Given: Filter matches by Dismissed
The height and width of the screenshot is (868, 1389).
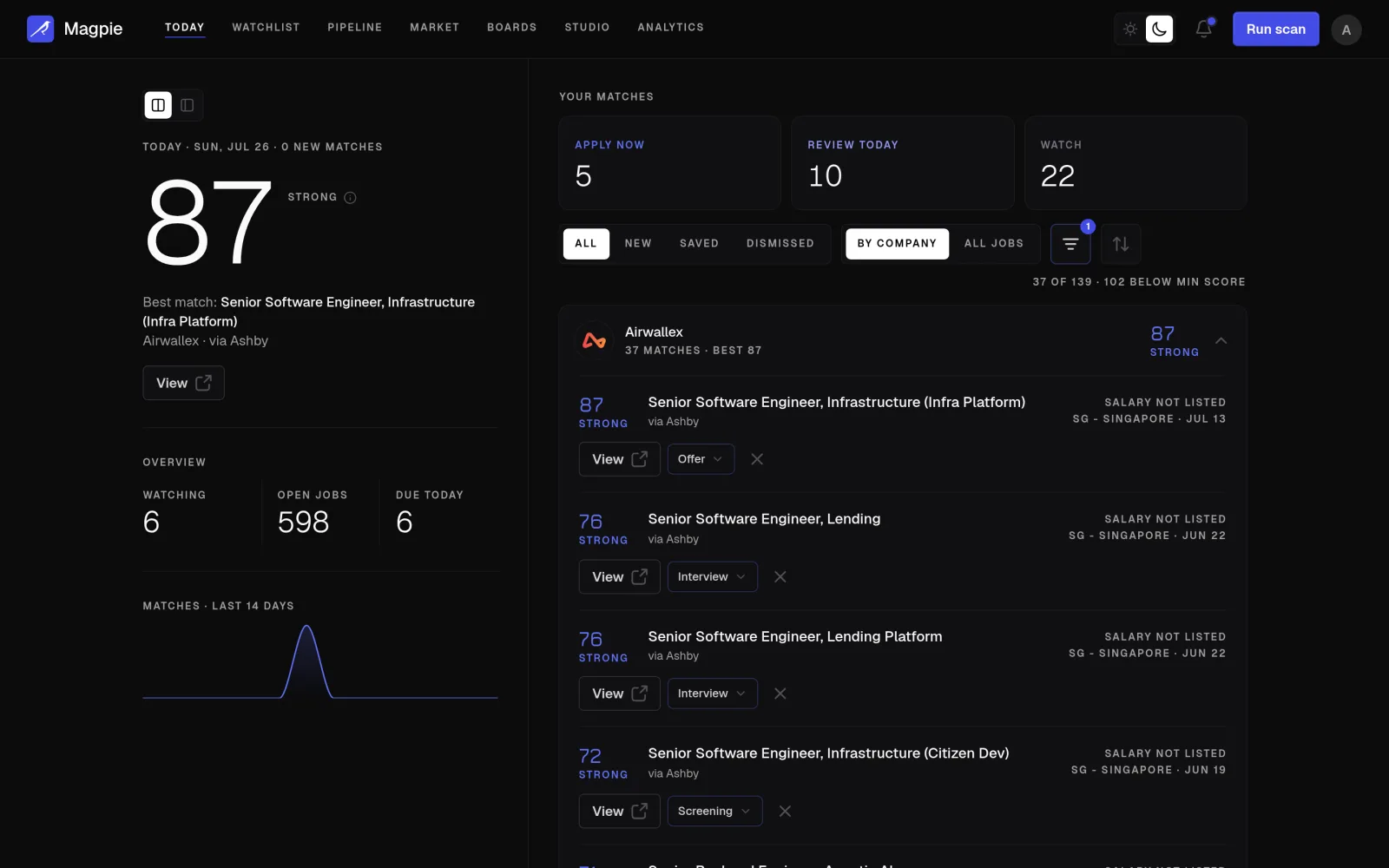Looking at the screenshot, I should pyautogui.click(x=780, y=244).
